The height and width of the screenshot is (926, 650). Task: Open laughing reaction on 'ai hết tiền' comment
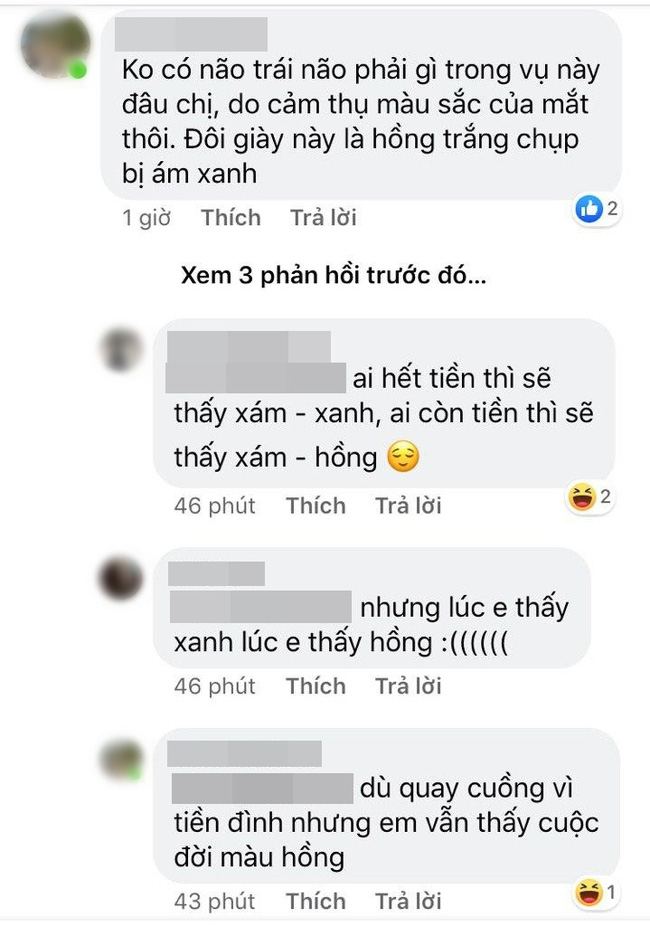pyautogui.click(x=582, y=497)
